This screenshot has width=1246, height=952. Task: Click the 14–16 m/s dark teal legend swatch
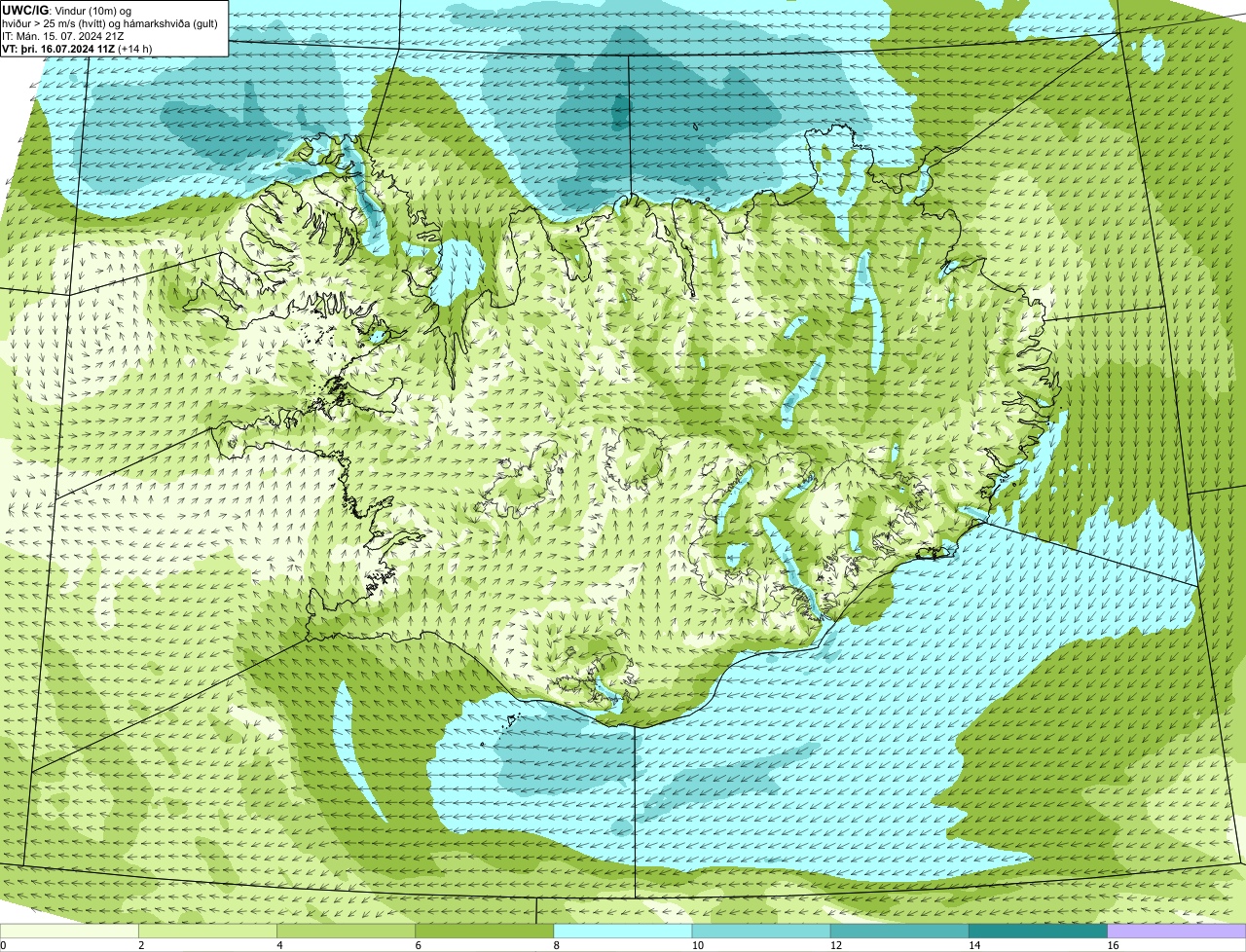[x=1038, y=932]
